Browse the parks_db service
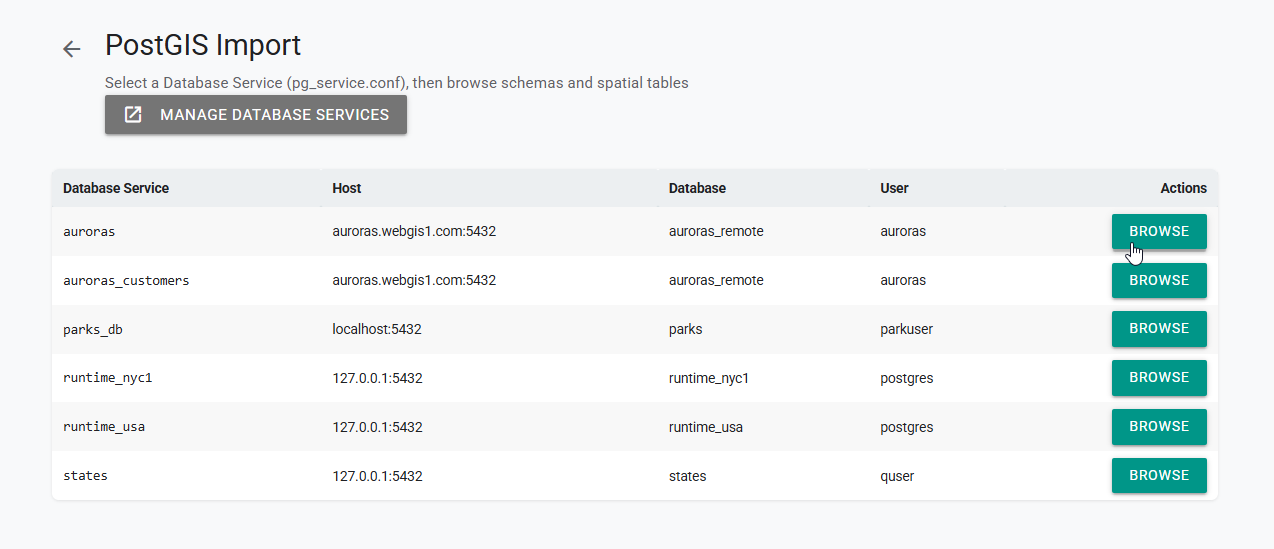 pyautogui.click(x=1159, y=329)
